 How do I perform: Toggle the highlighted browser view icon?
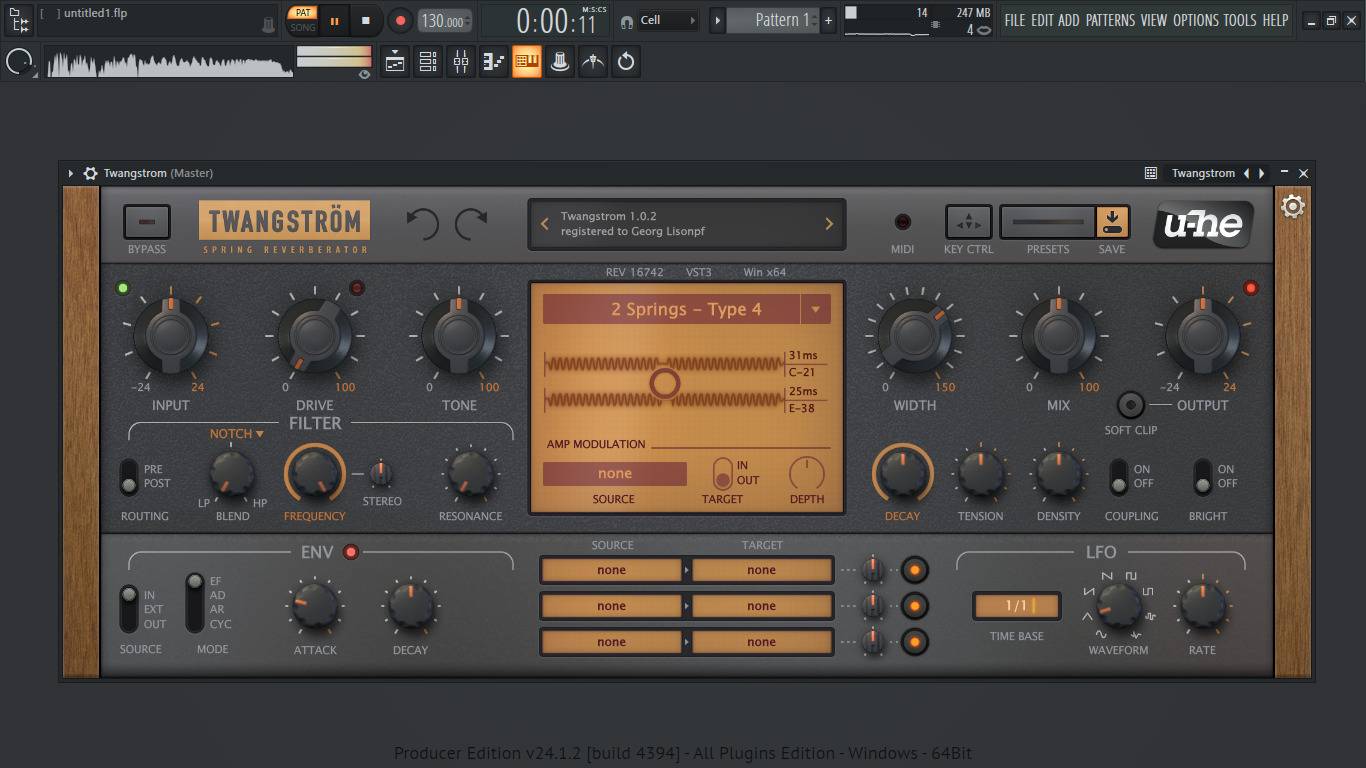[x=527, y=62]
